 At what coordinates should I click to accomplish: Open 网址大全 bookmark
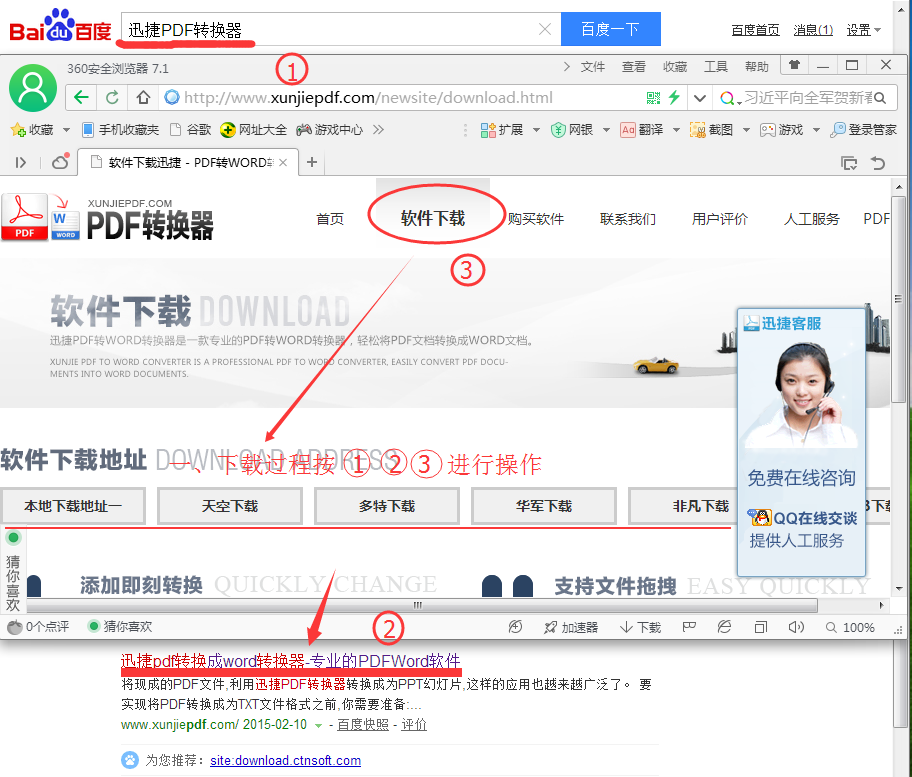point(254,130)
